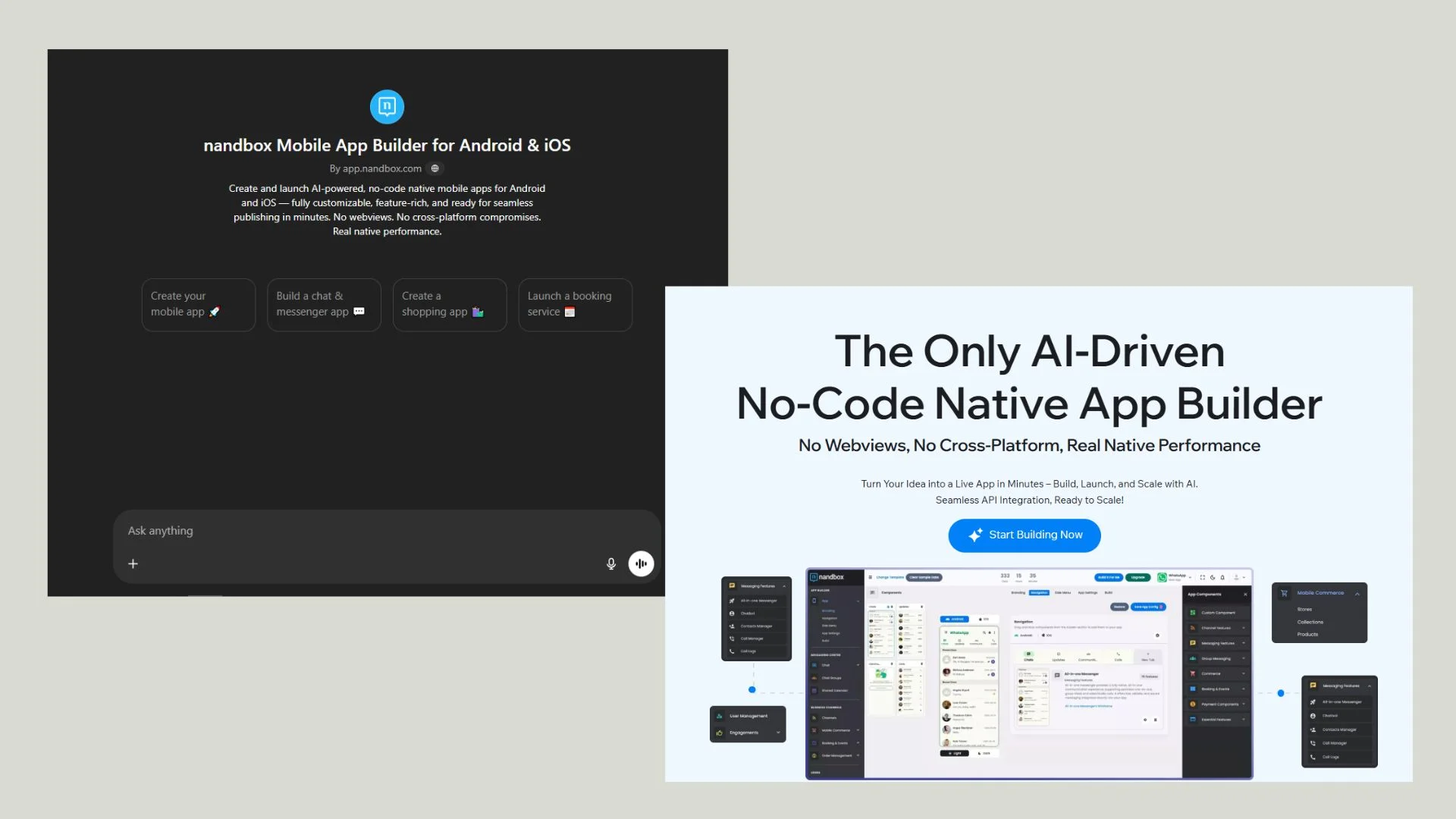Click the fullscreen icon in the dashboard header
Screen dimensions: 1456x819
1203,577
